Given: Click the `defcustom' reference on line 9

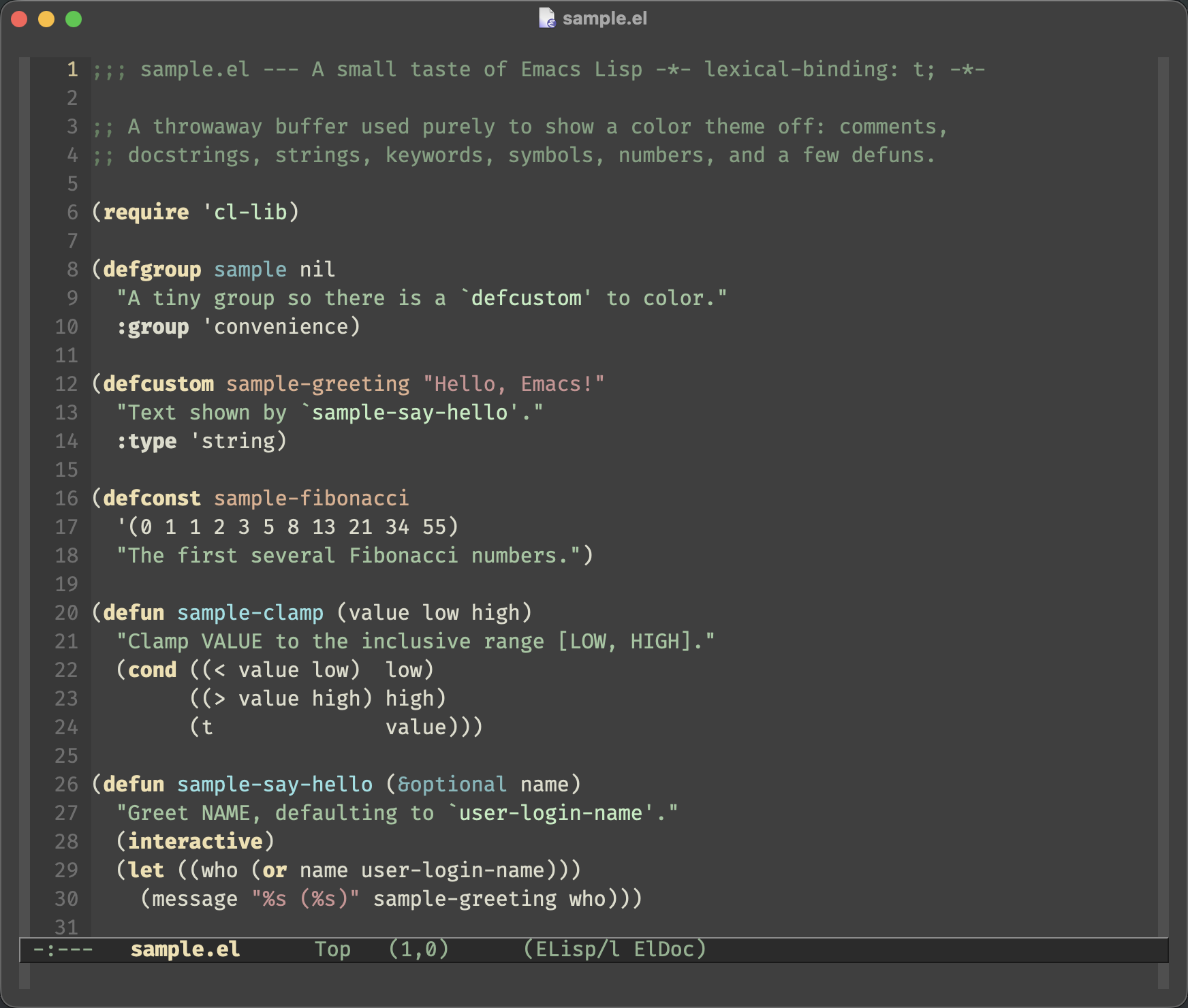Looking at the screenshot, I should pos(527,298).
